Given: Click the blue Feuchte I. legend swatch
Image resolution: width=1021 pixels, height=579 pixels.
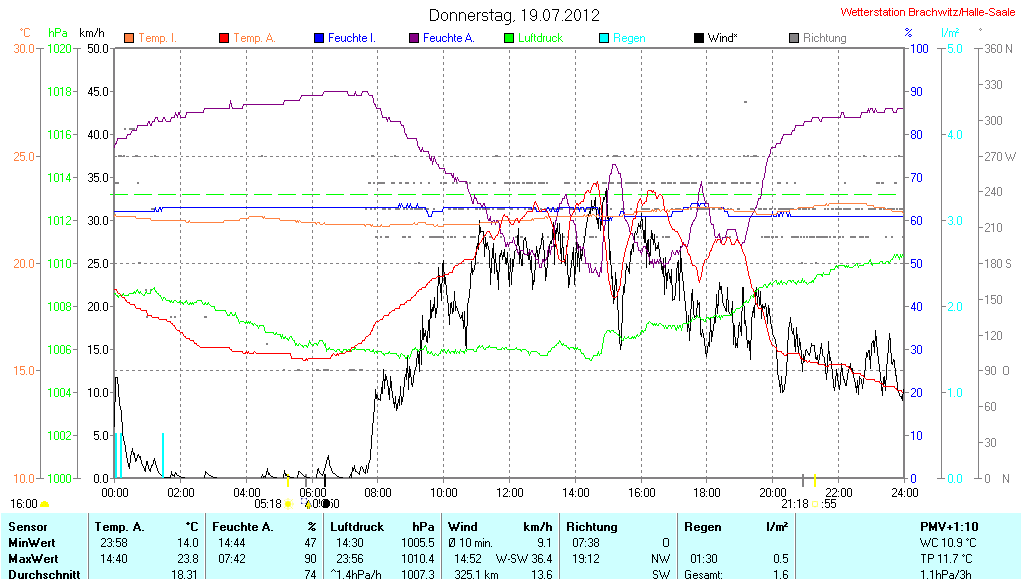Looking at the screenshot, I should coord(319,38).
